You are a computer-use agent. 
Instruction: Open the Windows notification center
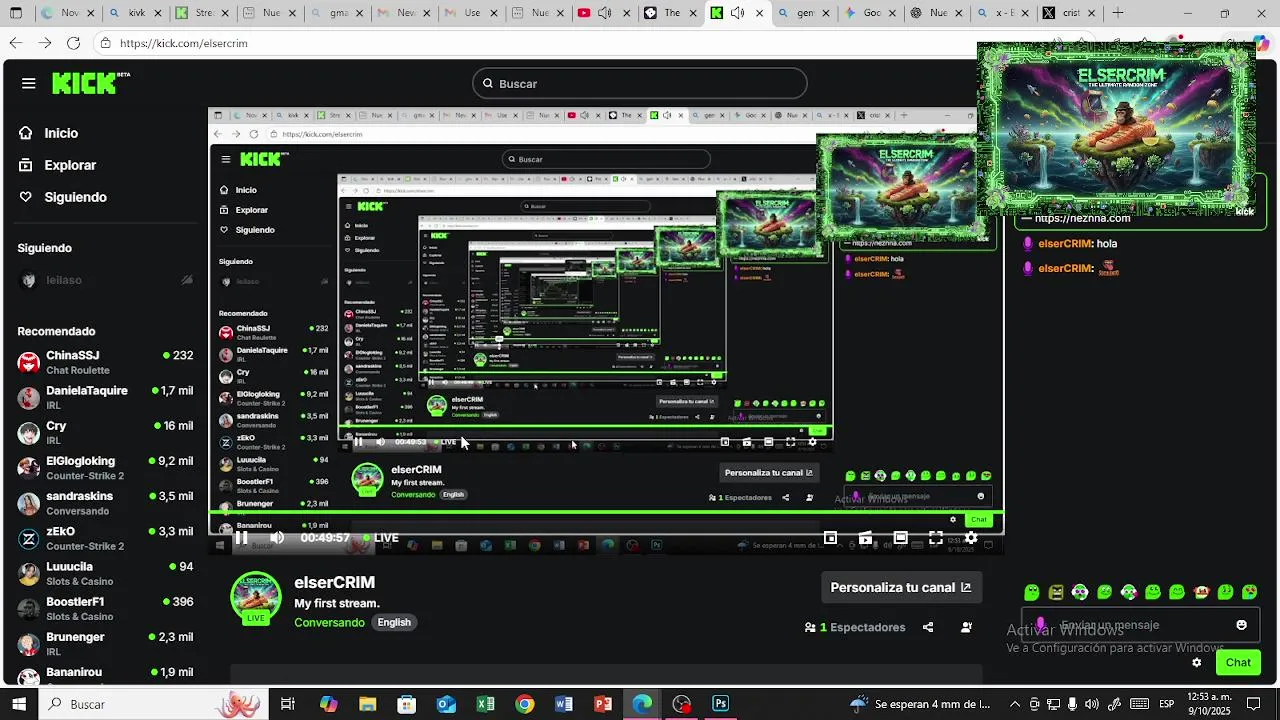[1253, 704]
